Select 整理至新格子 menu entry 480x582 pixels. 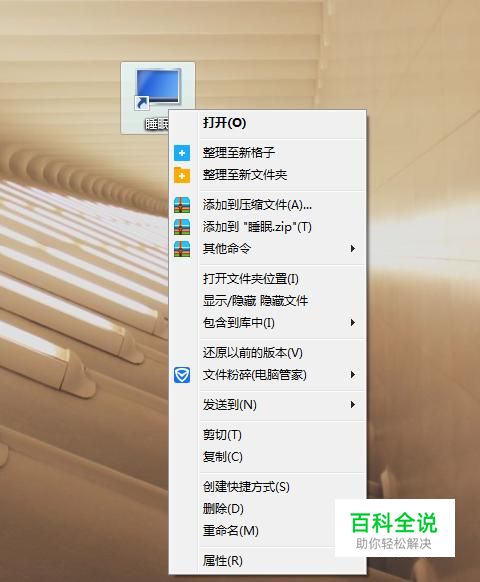[x=267, y=153]
